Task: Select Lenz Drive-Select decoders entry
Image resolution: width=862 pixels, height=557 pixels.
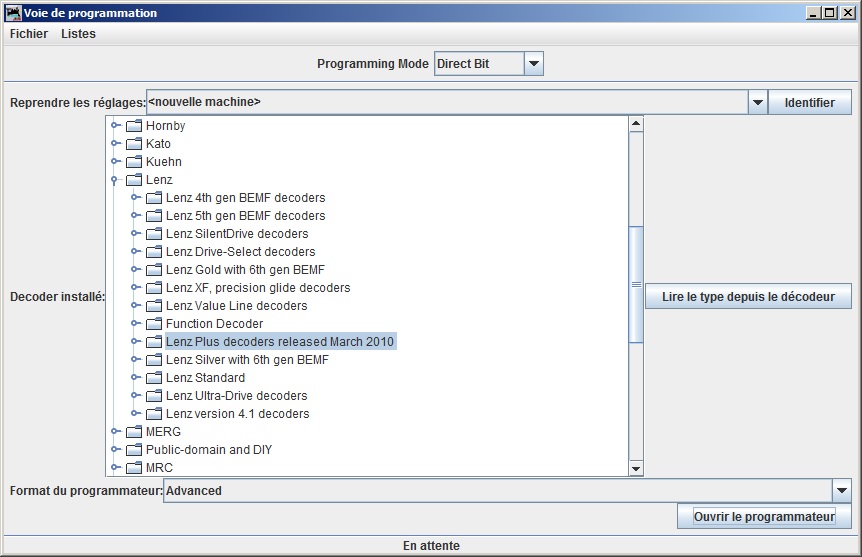Action: [x=241, y=252]
